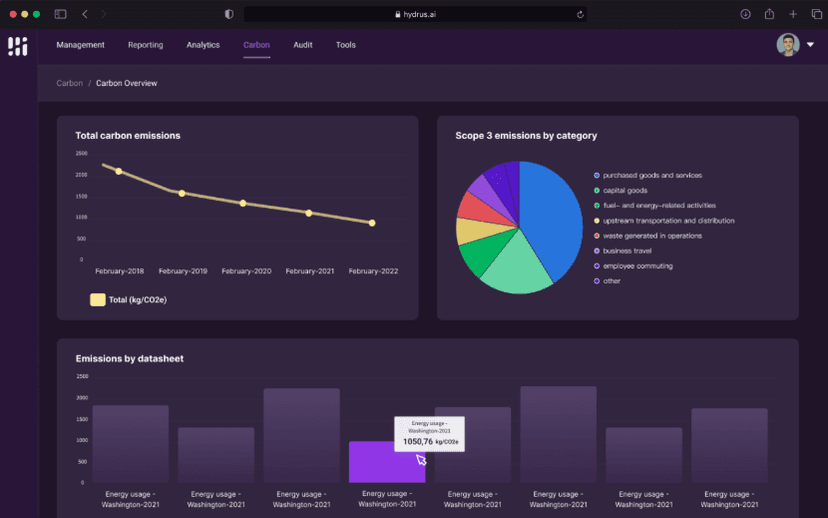This screenshot has height=518, width=828.
Task: Open the Management menu
Action: pyautogui.click(x=80, y=45)
